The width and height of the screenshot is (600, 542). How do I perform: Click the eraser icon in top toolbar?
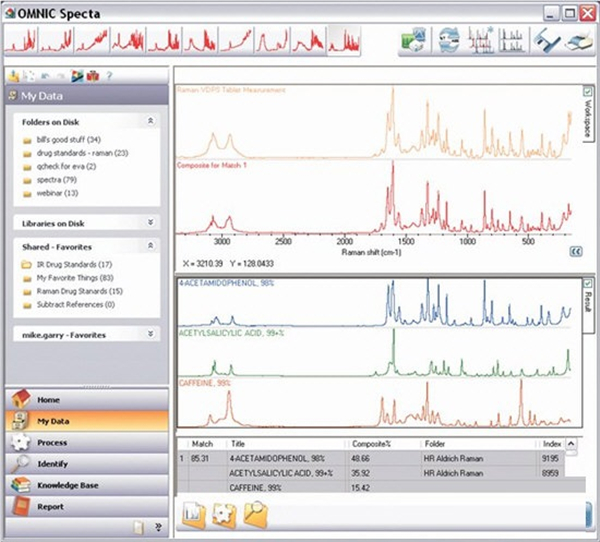coord(577,42)
